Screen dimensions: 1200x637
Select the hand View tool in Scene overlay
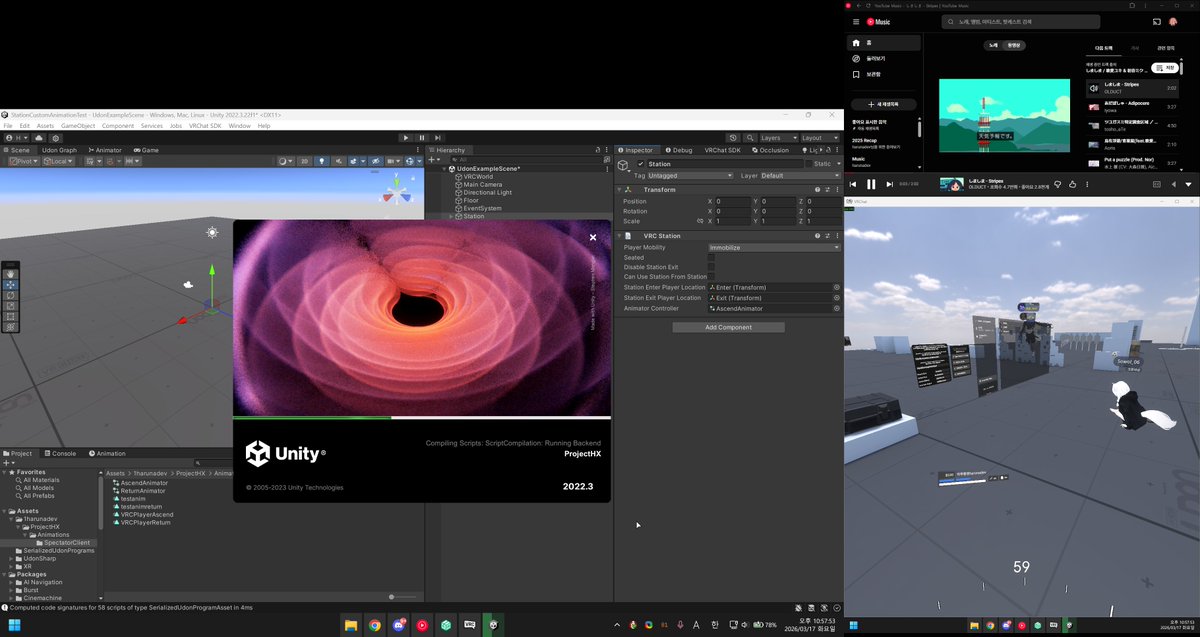point(11,273)
